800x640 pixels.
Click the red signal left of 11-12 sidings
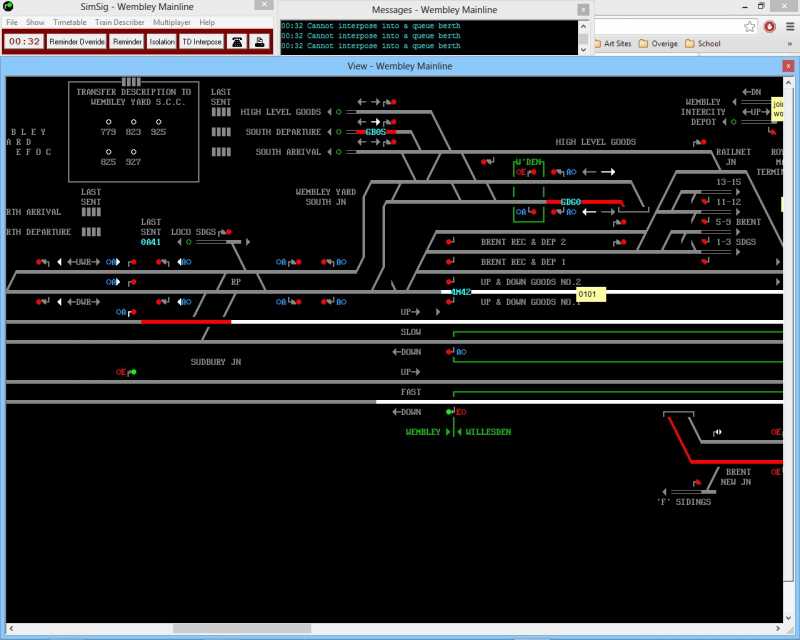point(706,202)
